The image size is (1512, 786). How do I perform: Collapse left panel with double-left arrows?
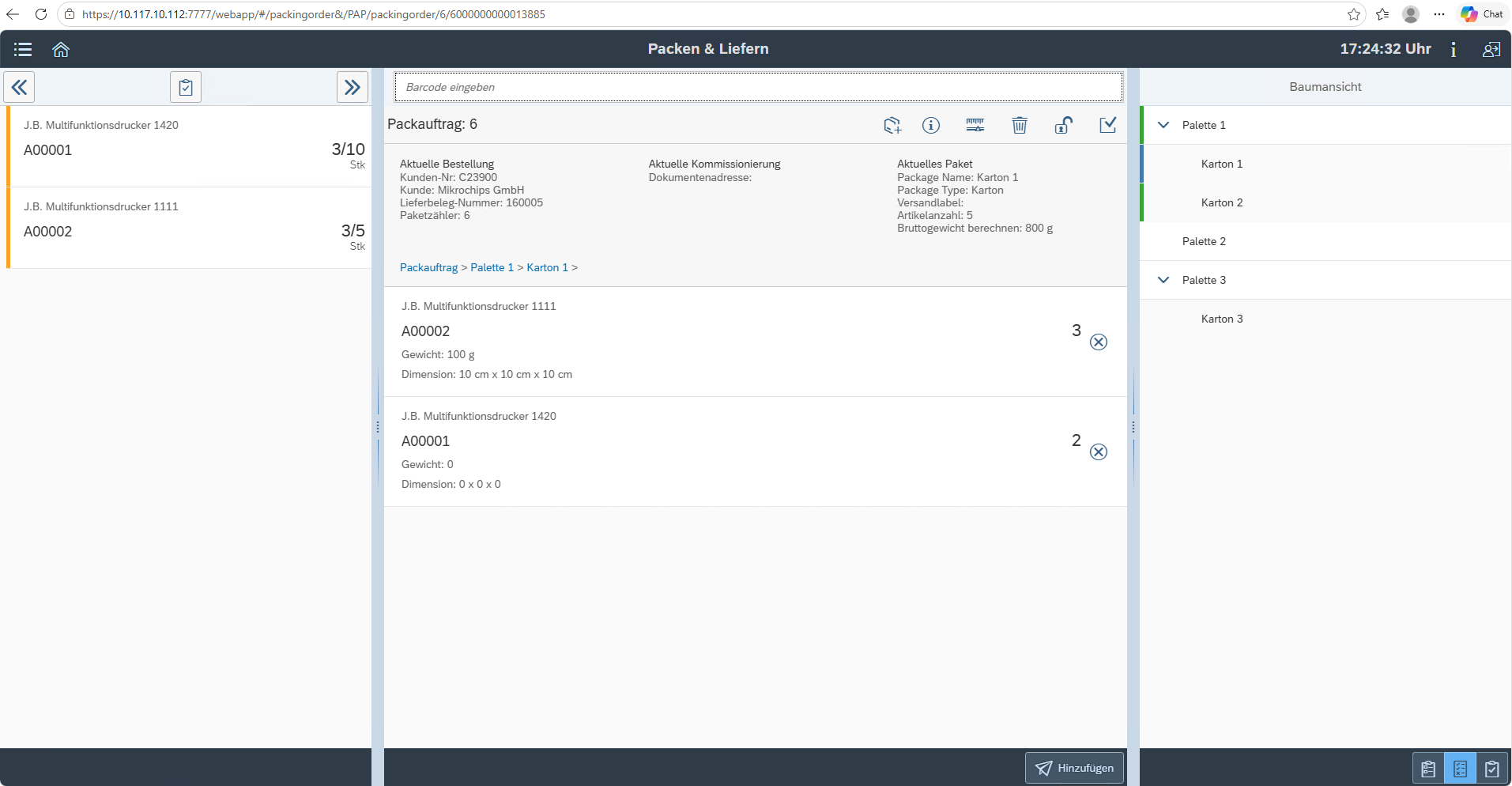coord(19,87)
